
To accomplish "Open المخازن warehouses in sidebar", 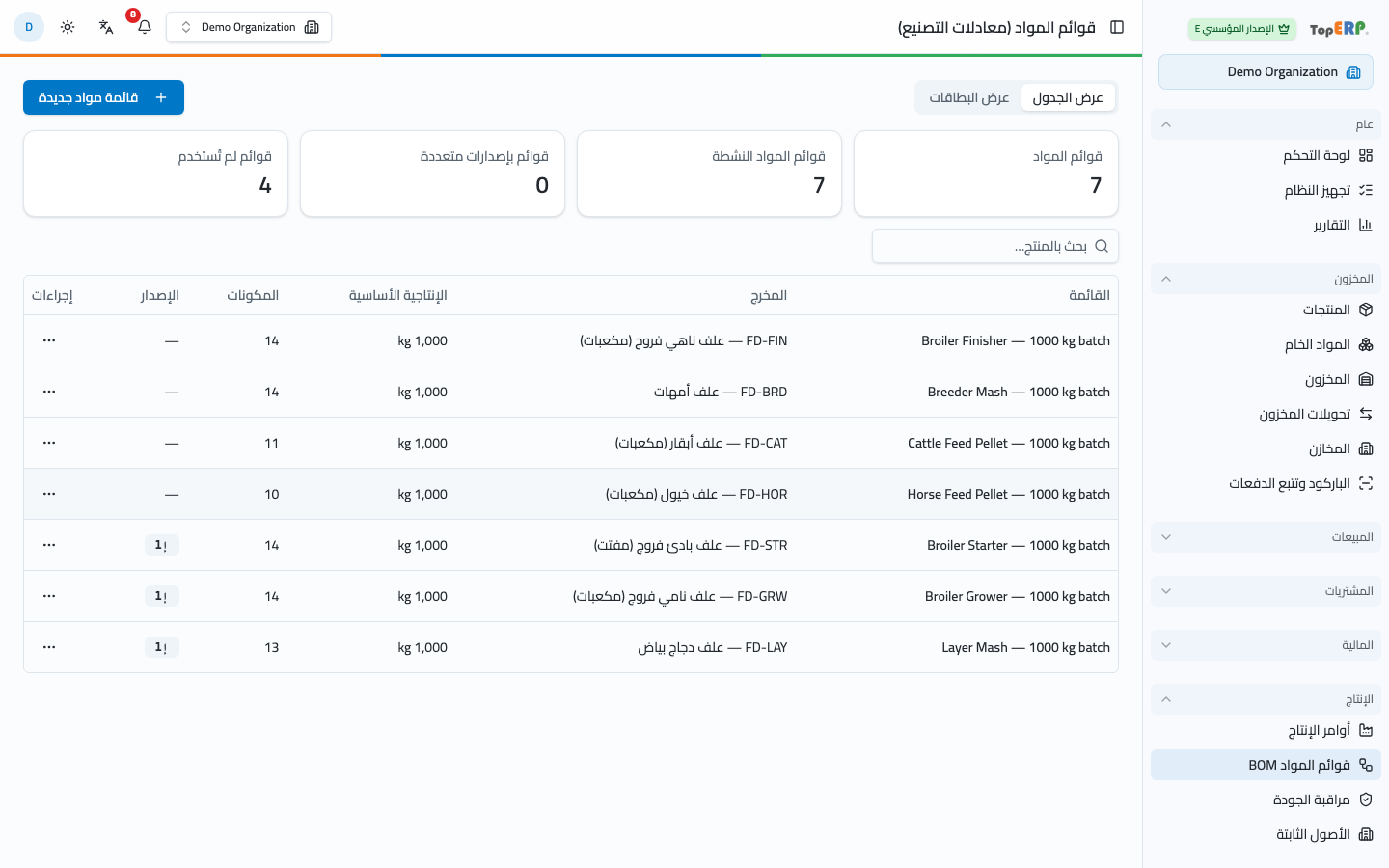I will click(1266, 448).
